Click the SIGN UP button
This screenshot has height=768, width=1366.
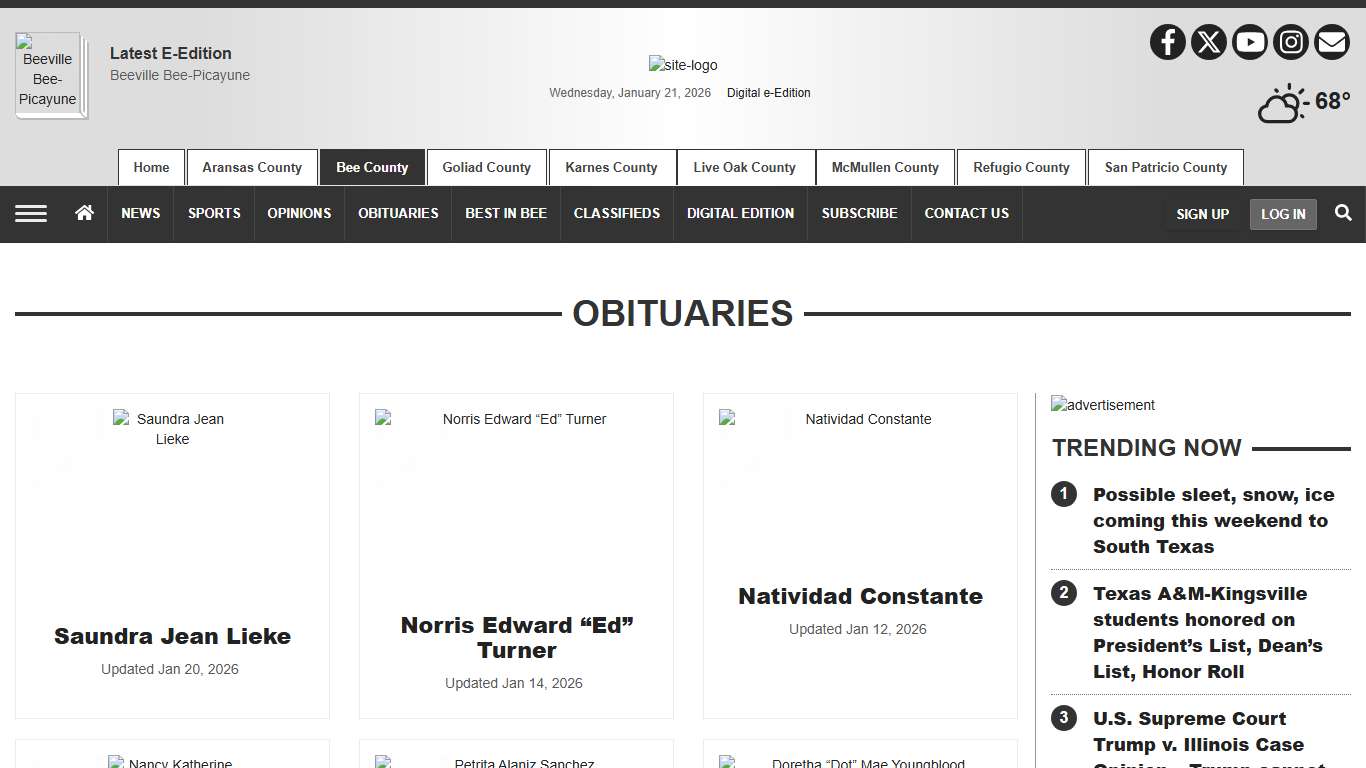click(1202, 214)
